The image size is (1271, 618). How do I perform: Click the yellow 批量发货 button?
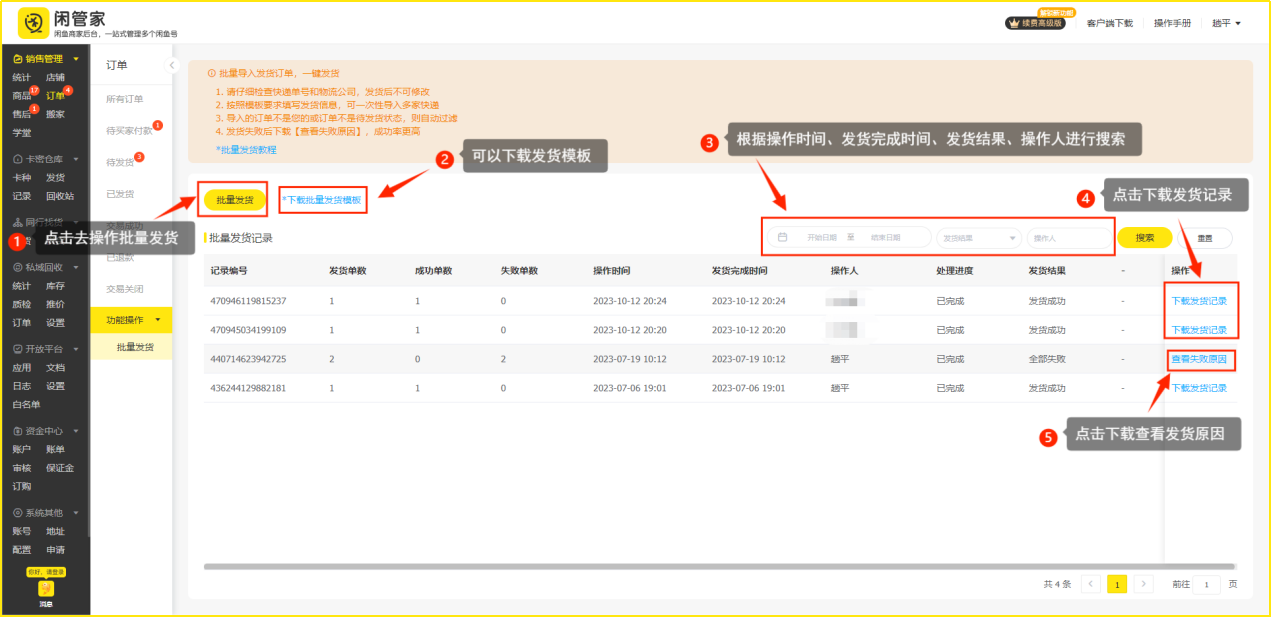(x=235, y=200)
